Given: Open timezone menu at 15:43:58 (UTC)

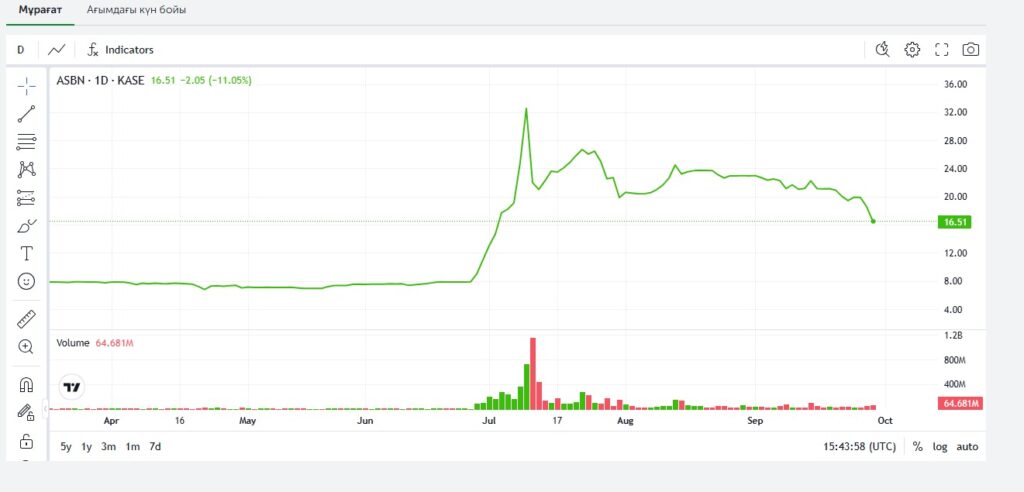Looking at the screenshot, I should (859, 447).
